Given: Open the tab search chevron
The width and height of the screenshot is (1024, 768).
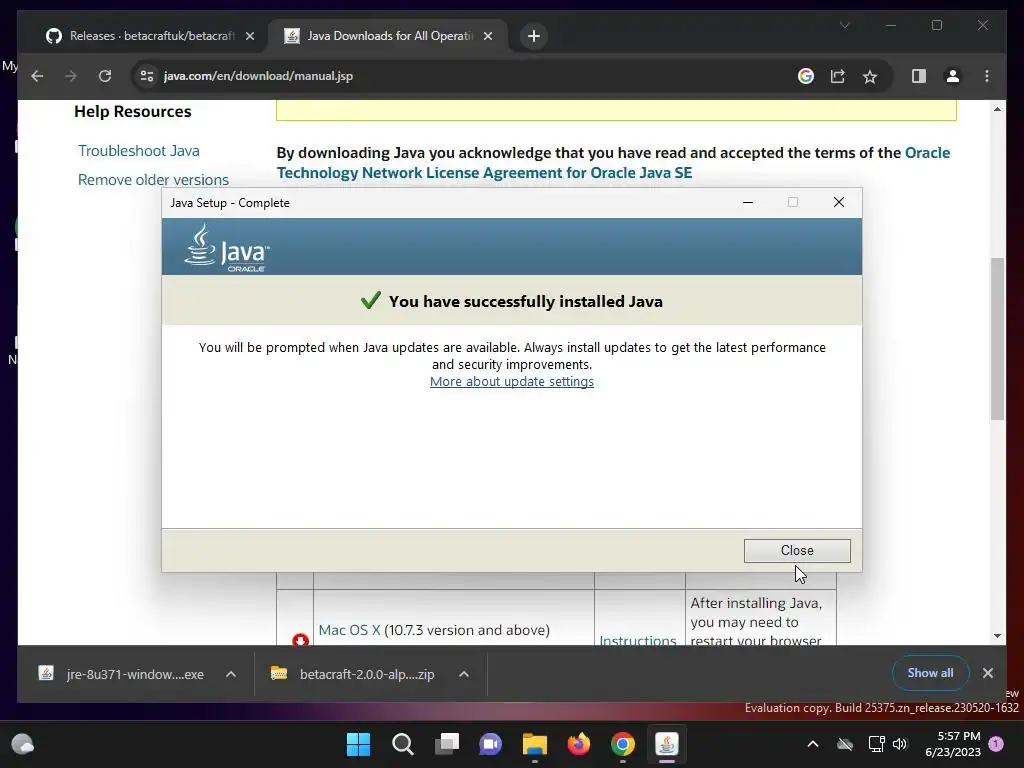Looking at the screenshot, I should pyautogui.click(x=844, y=25).
